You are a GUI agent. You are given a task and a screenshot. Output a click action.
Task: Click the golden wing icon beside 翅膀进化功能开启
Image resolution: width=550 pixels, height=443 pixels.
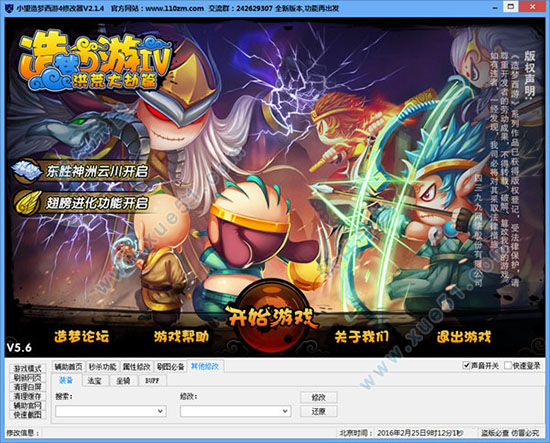pos(28,203)
